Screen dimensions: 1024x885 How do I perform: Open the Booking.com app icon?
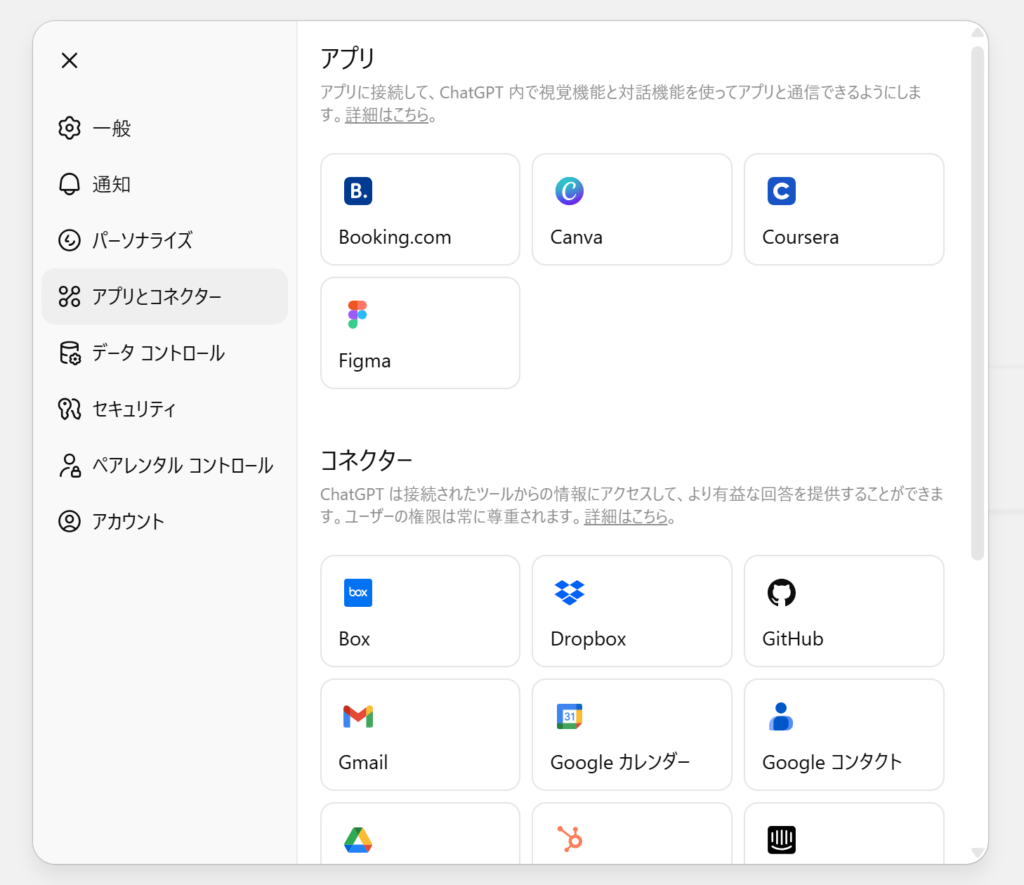[358, 191]
